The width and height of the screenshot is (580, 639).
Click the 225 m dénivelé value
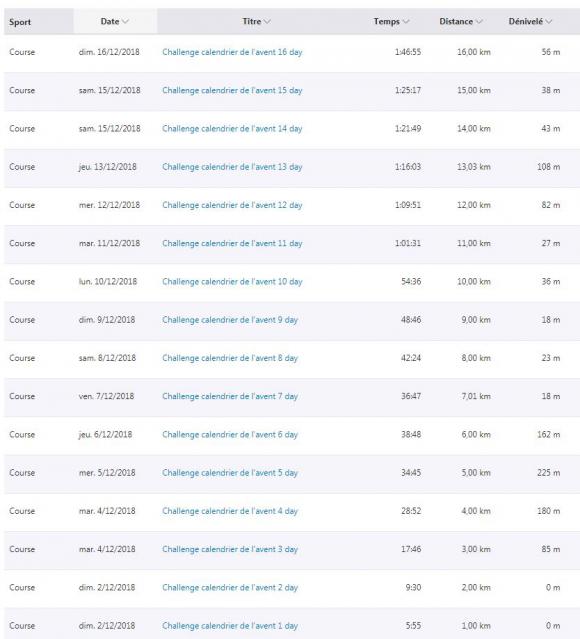(549, 473)
